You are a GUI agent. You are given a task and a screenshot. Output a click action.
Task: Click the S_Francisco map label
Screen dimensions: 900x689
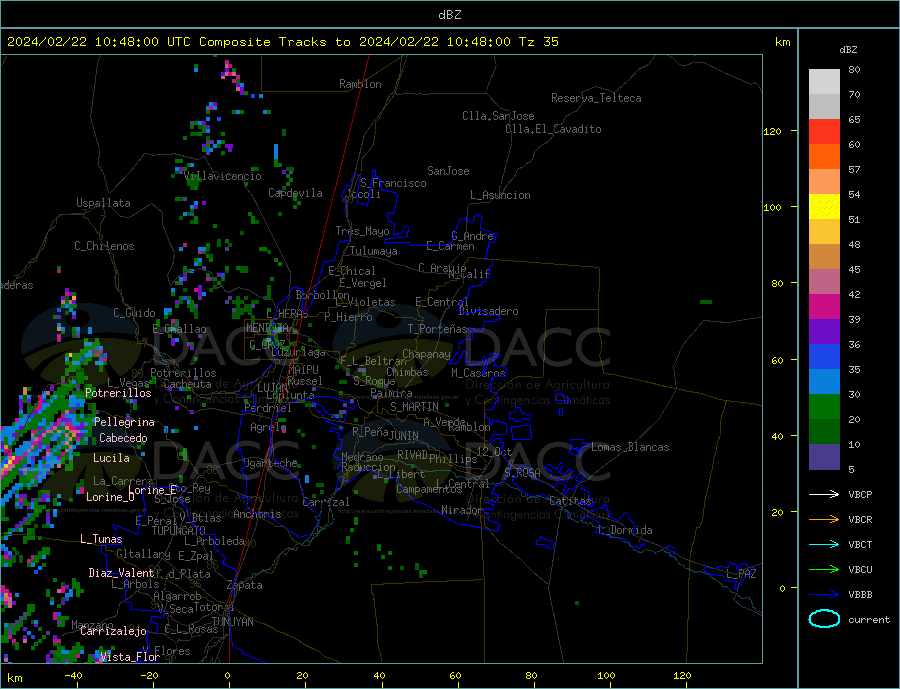(x=393, y=183)
